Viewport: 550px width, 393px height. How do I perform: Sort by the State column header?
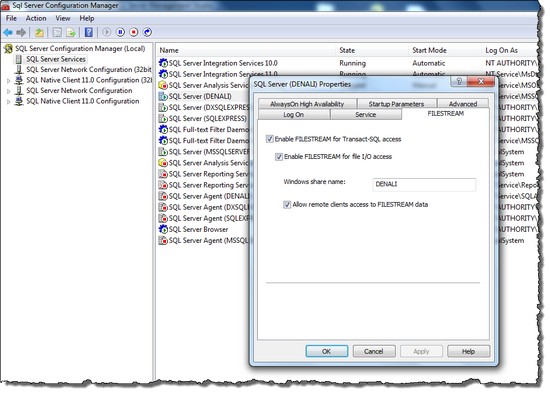pos(373,50)
